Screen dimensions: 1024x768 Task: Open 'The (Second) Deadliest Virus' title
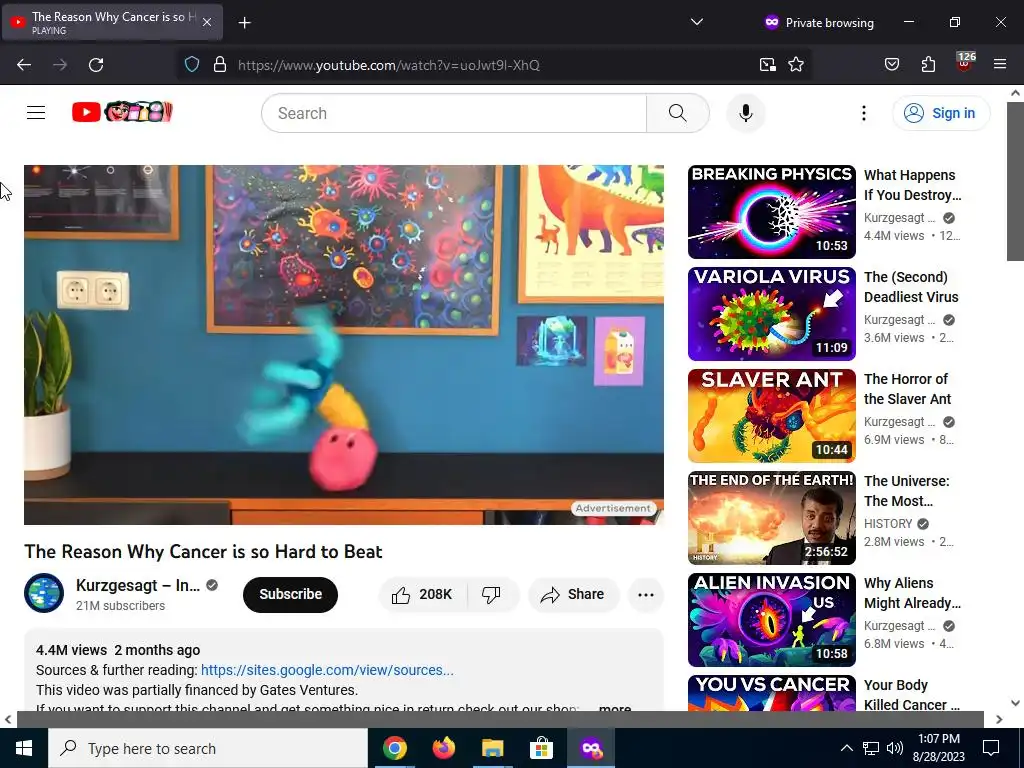(x=911, y=287)
